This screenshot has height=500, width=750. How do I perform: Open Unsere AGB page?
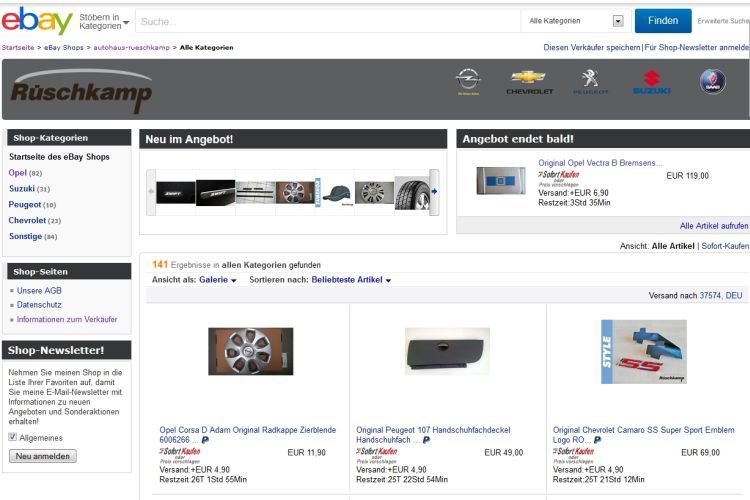pyautogui.click(x=39, y=290)
